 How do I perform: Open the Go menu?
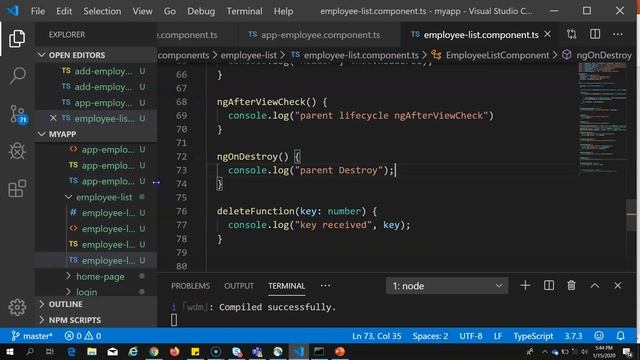170,11
